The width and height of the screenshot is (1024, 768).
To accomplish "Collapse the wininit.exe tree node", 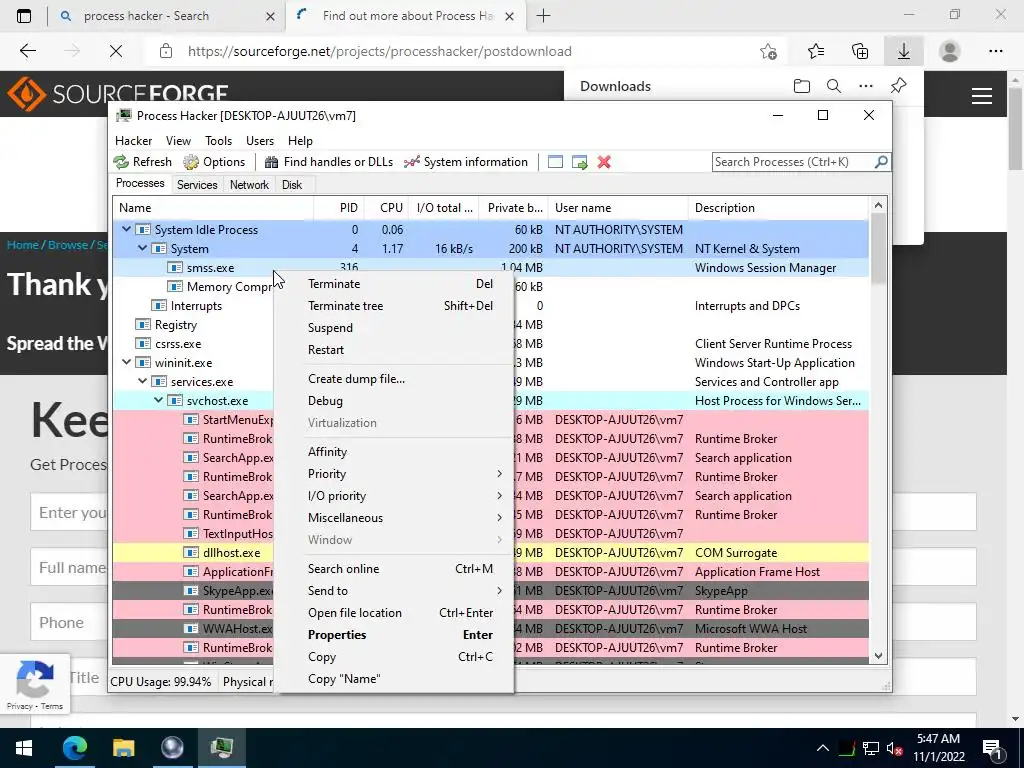I will (126, 362).
